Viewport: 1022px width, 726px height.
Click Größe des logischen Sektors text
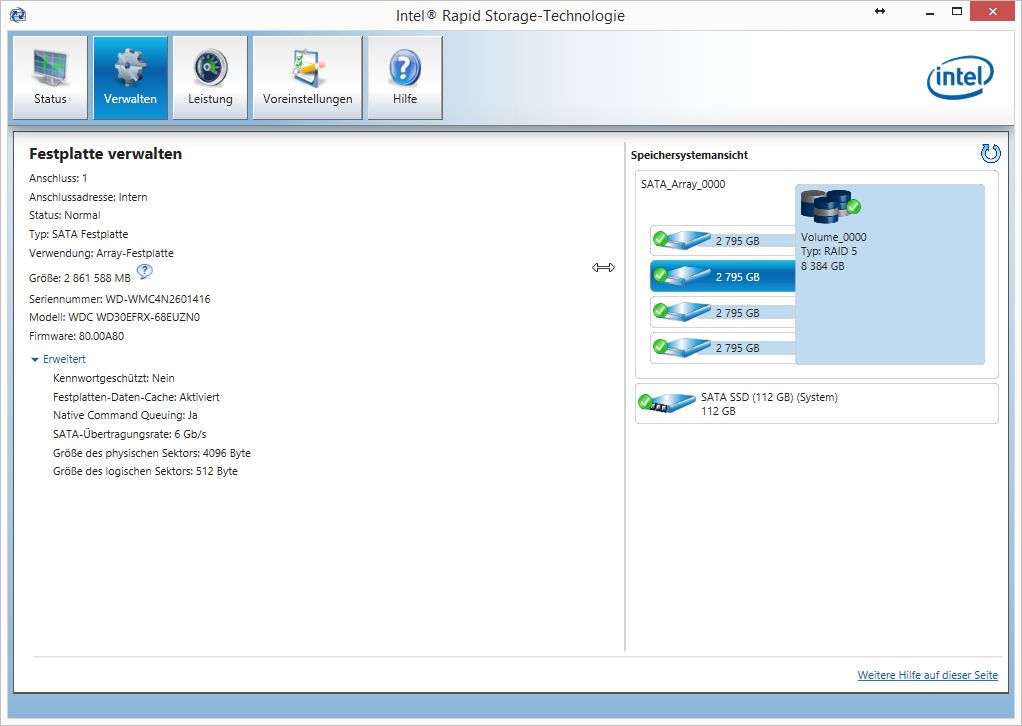[x=145, y=471]
